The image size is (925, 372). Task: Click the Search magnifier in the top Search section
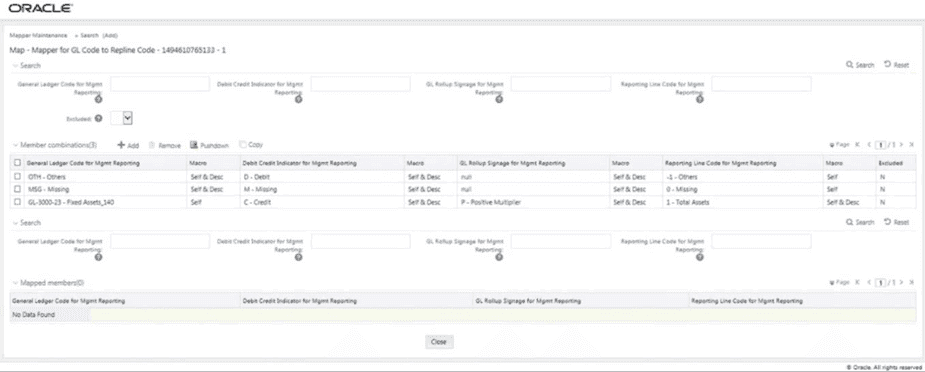[849, 65]
